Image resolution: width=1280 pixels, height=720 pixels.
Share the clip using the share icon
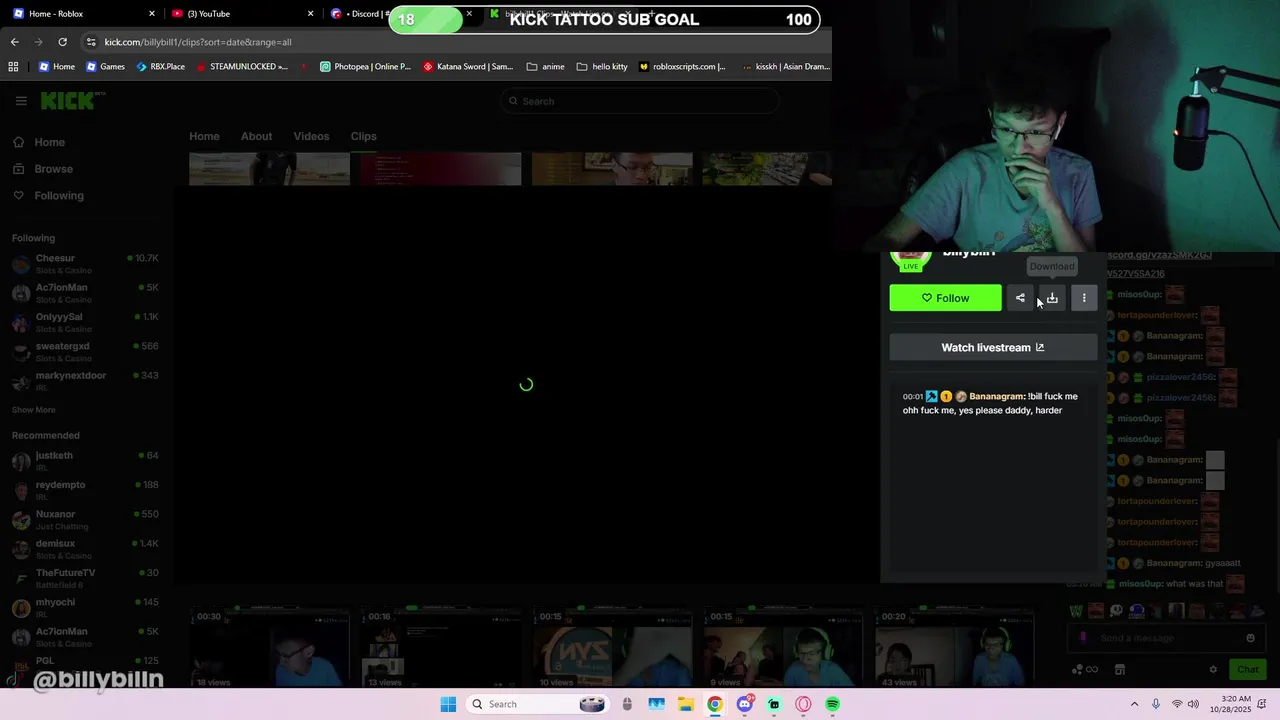point(1020,298)
